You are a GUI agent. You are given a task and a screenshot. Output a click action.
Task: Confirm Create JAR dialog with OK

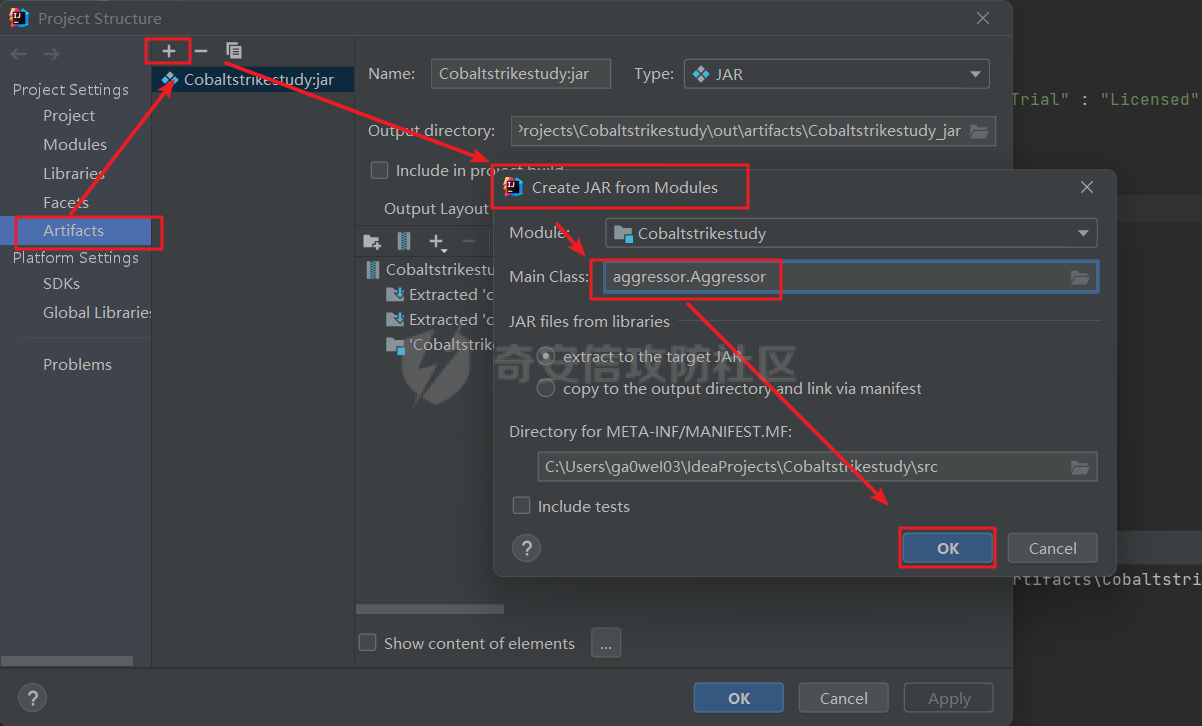tap(947, 548)
